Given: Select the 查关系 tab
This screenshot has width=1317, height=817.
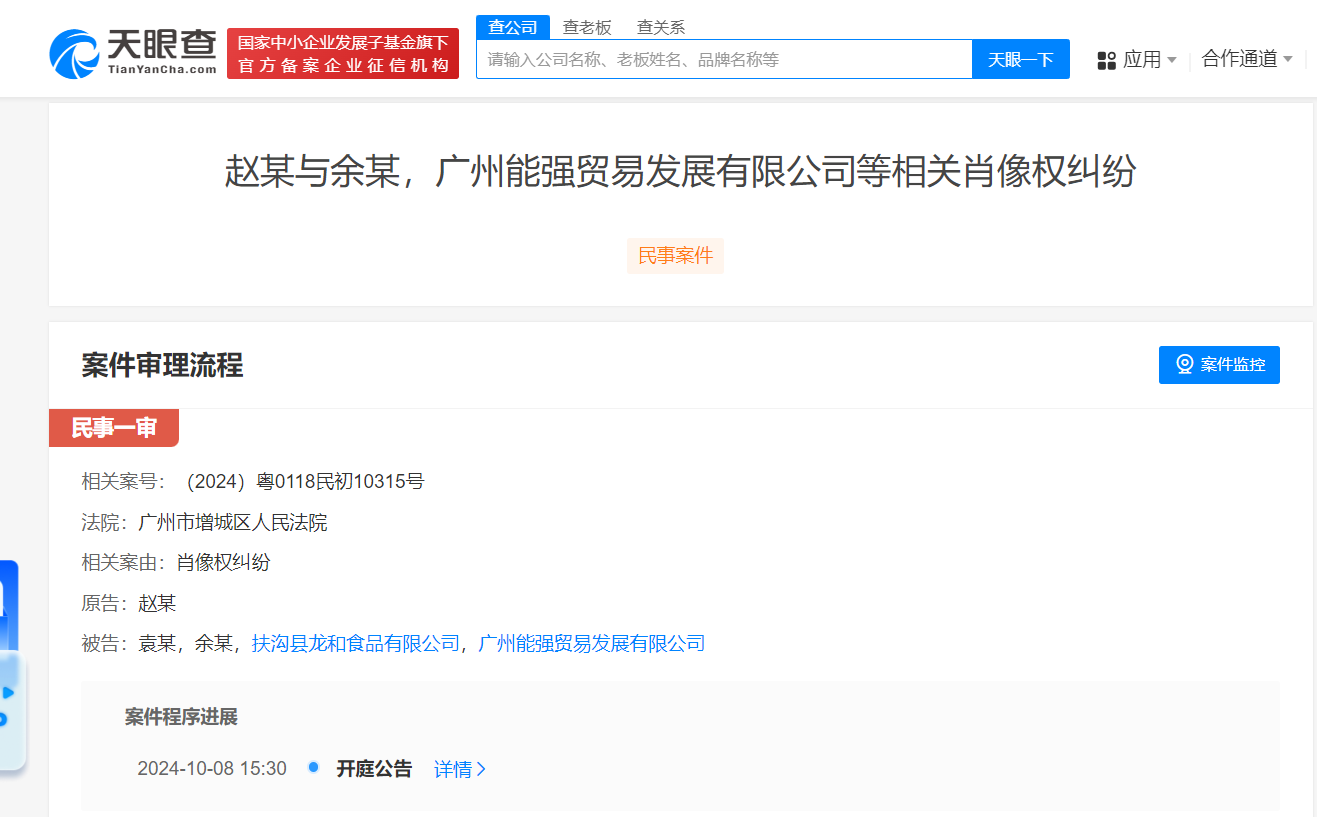Looking at the screenshot, I should [x=660, y=27].
